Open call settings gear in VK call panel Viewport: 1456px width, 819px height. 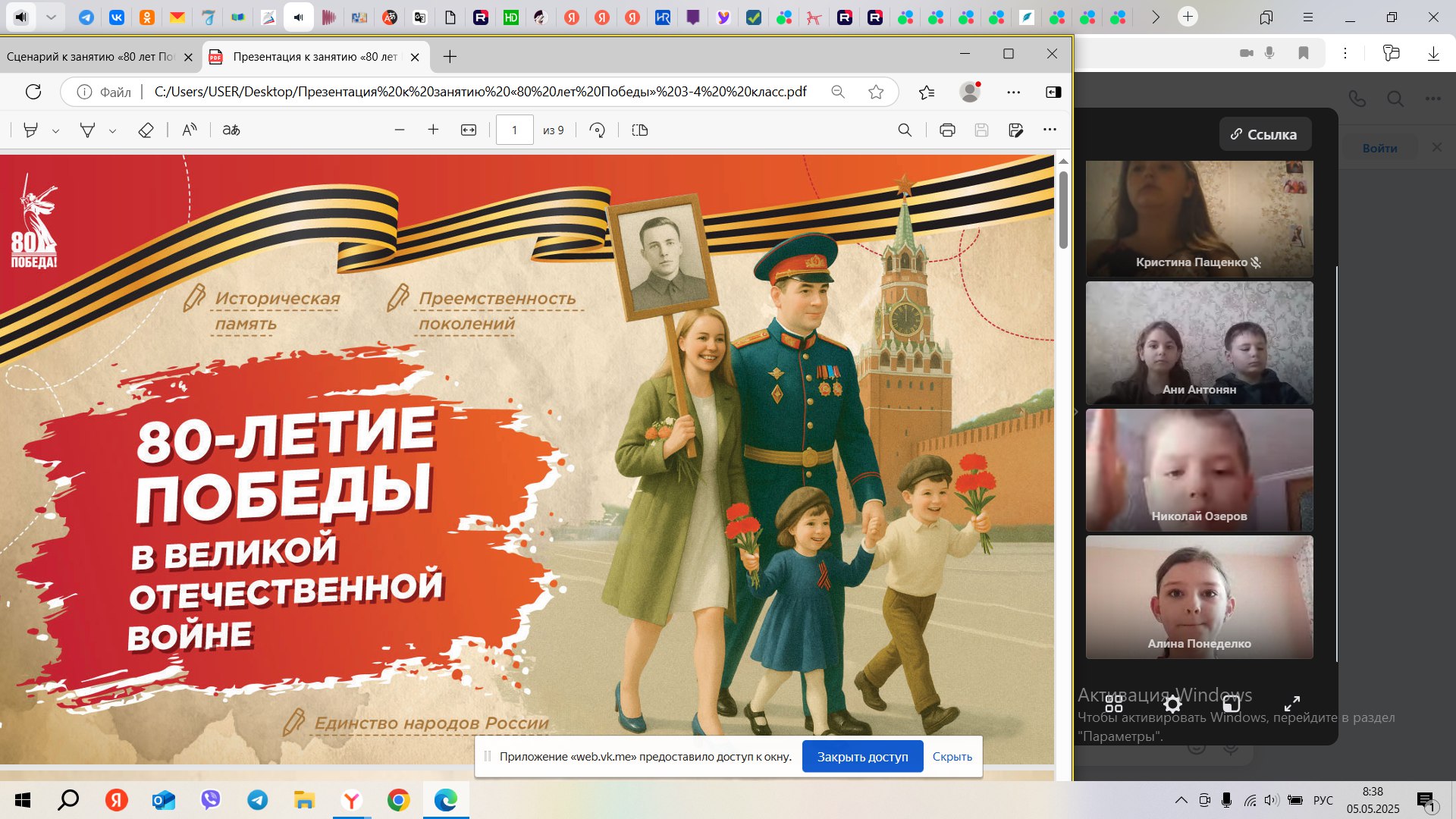tap(1172, 704)
